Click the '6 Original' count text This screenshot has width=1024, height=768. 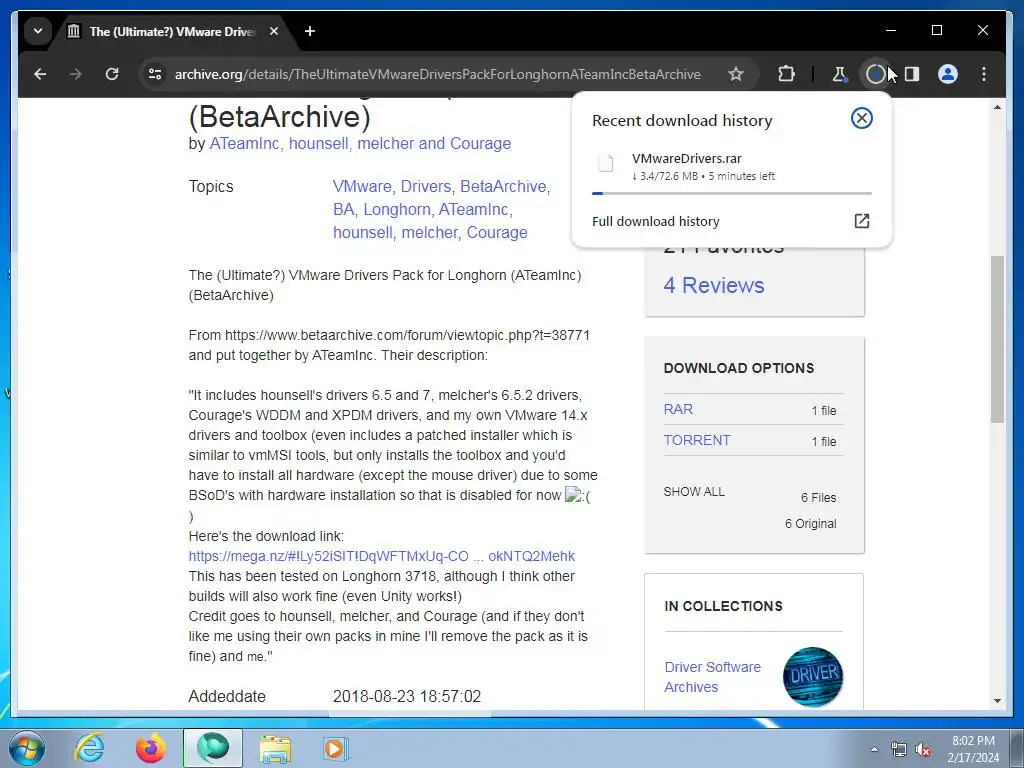(x=810, y=524)
